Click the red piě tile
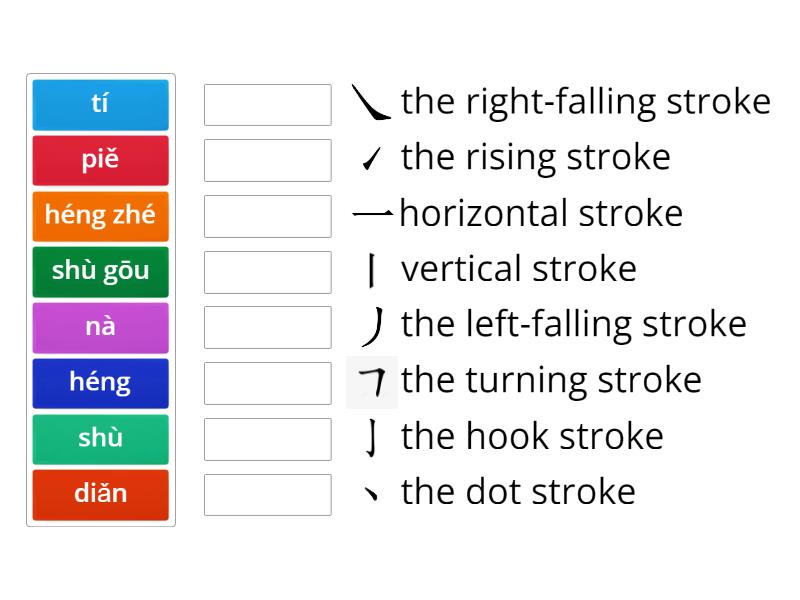Screen dimensions: 800x600 pyautogui.click(x=100, y=160)
